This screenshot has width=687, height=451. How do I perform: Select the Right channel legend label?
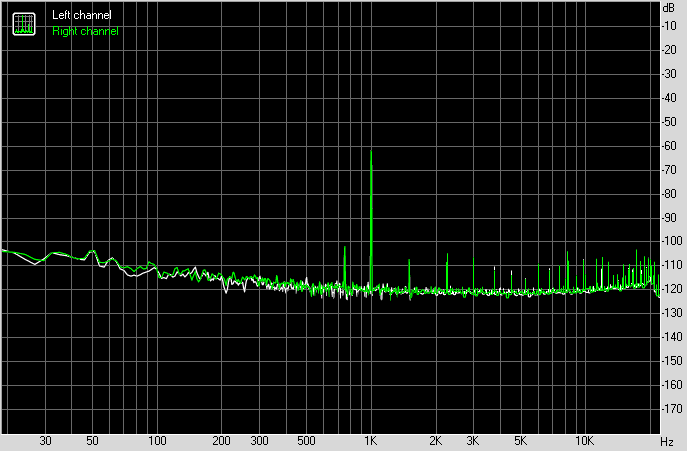pos(85,31)
